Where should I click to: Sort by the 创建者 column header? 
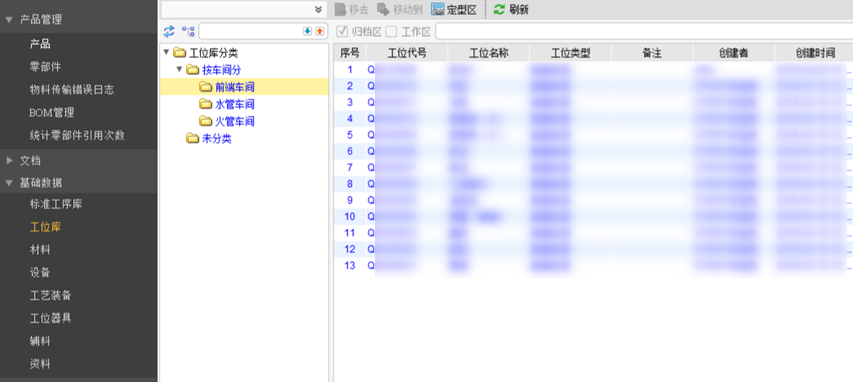click(733, 53)
